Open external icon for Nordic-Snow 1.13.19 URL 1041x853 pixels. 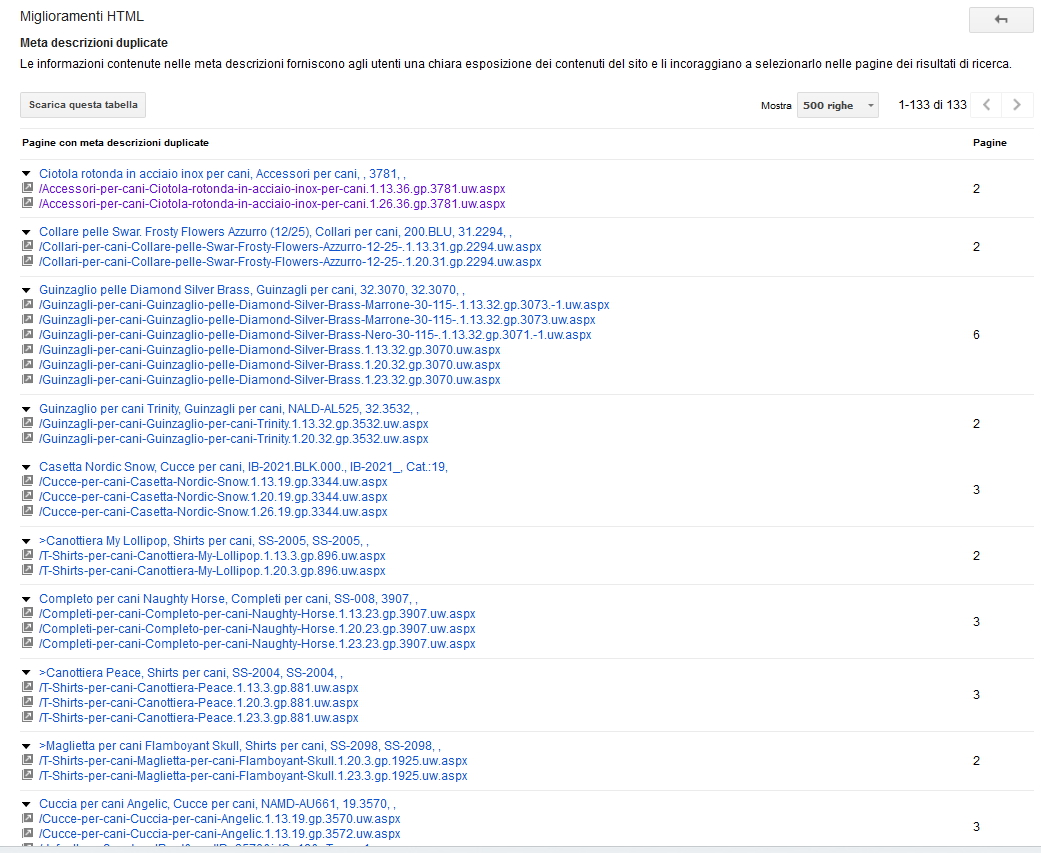pos(27,481)
